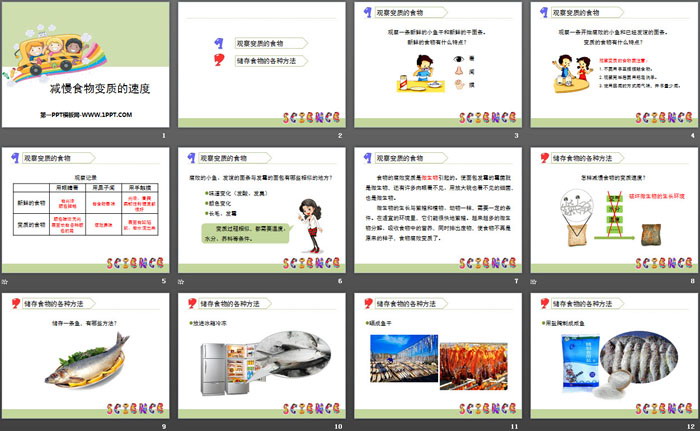Select slide 9 with the fish on a plate

pyautogui.click(x=85, y=356)
